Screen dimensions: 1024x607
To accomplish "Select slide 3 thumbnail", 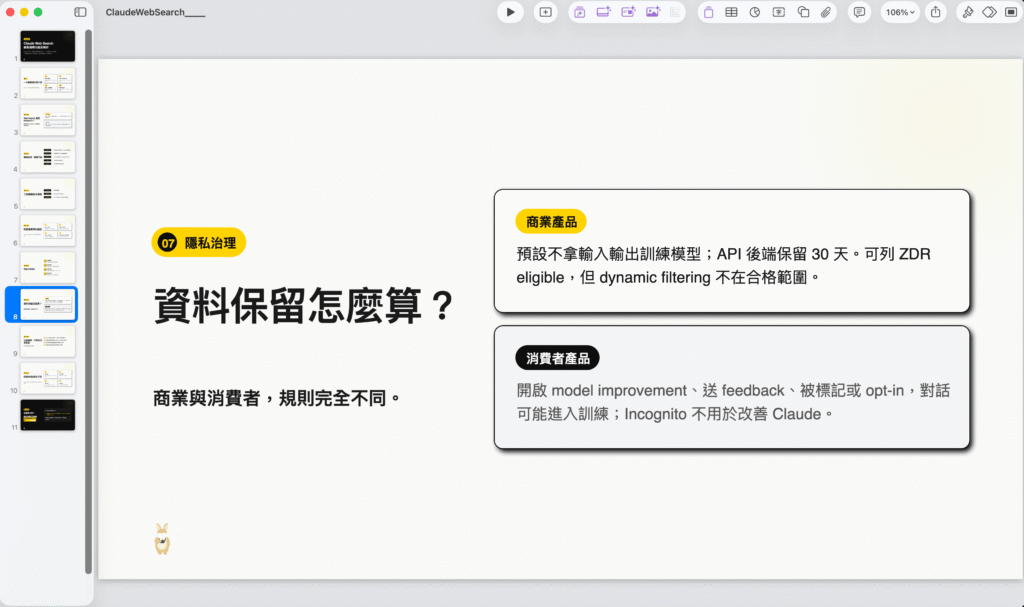I will (48, 120).
